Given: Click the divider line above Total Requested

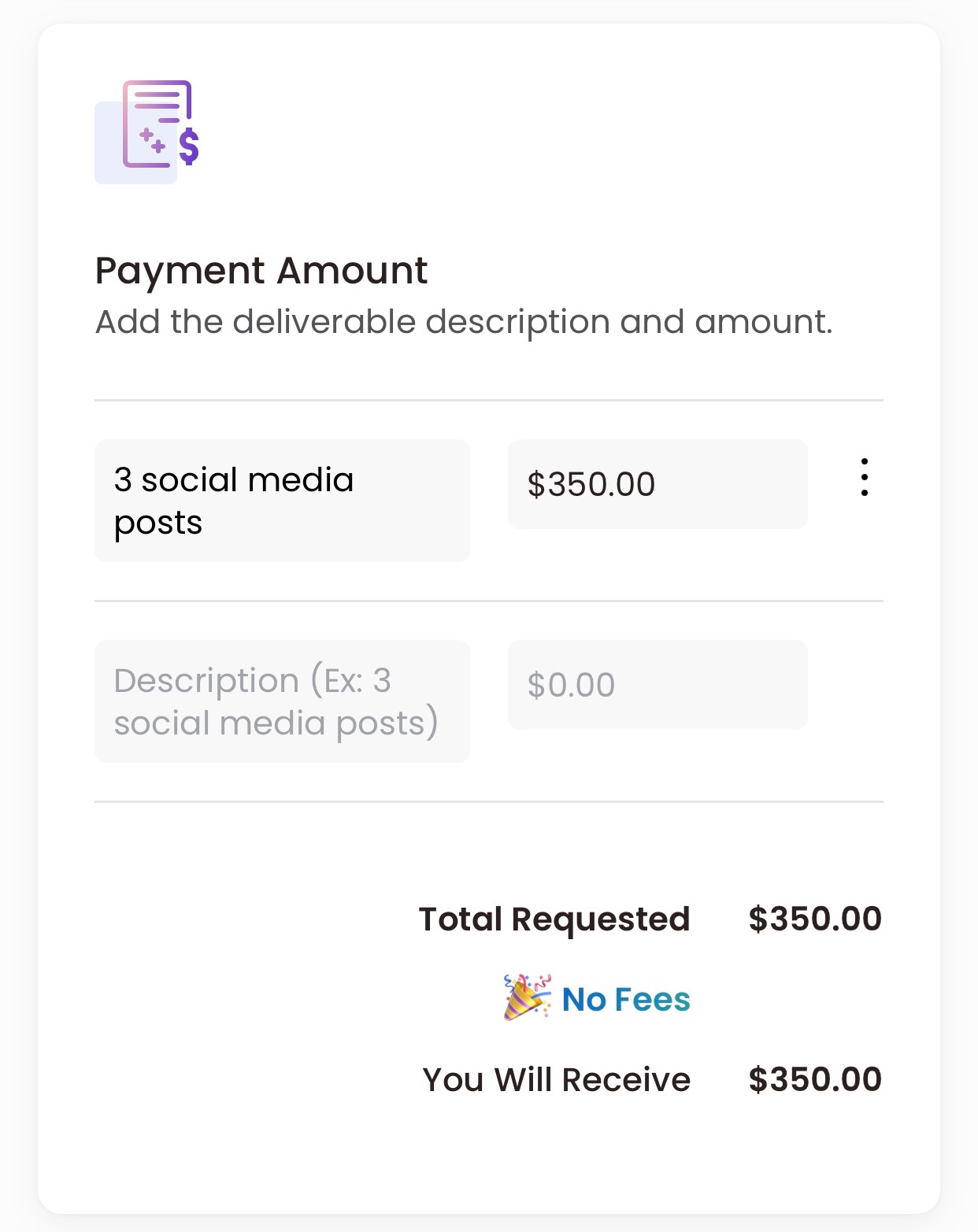Looking at the screenshot, I should click(489, 801).
